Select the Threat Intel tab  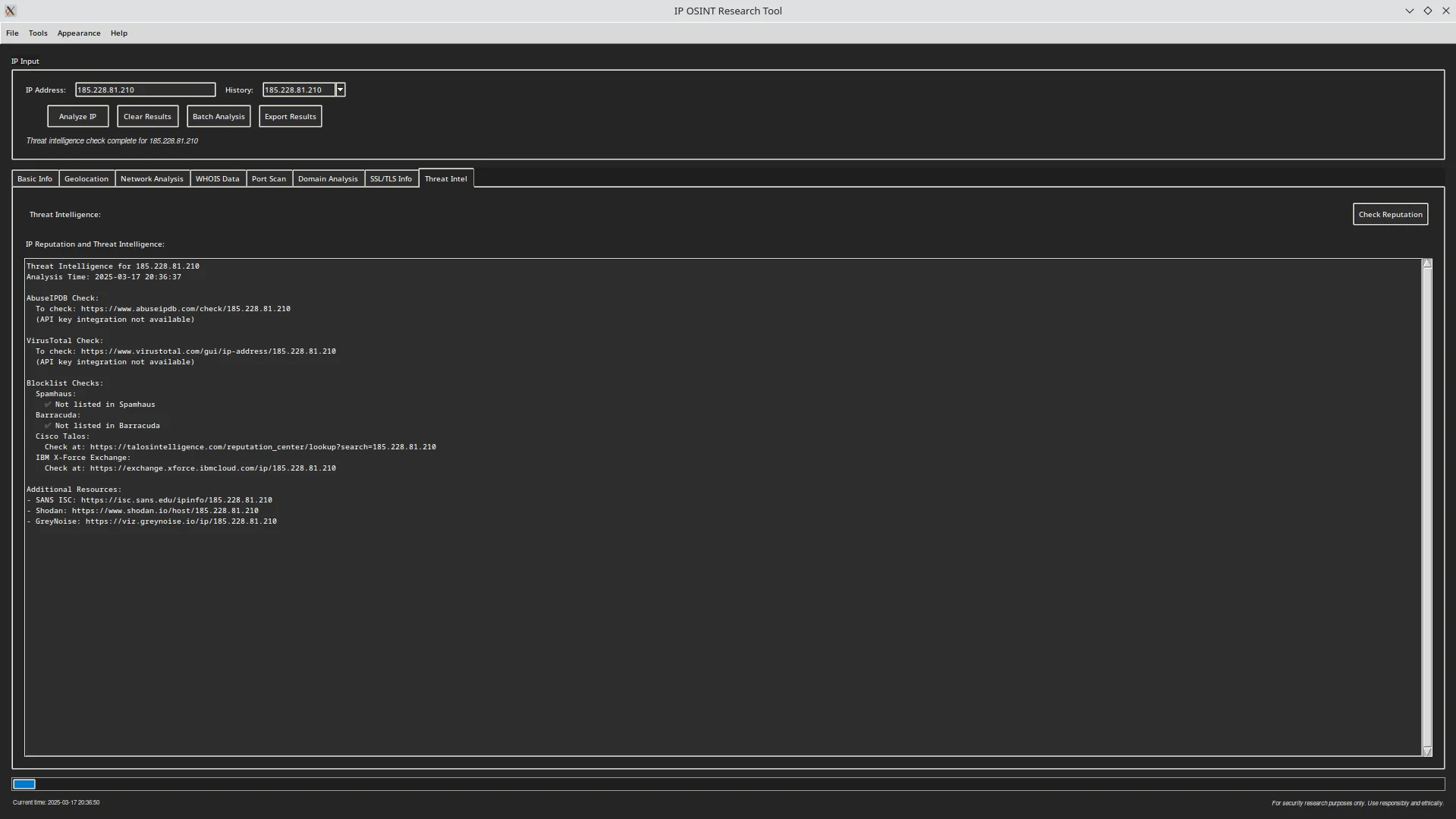click(x=446, y=178)
